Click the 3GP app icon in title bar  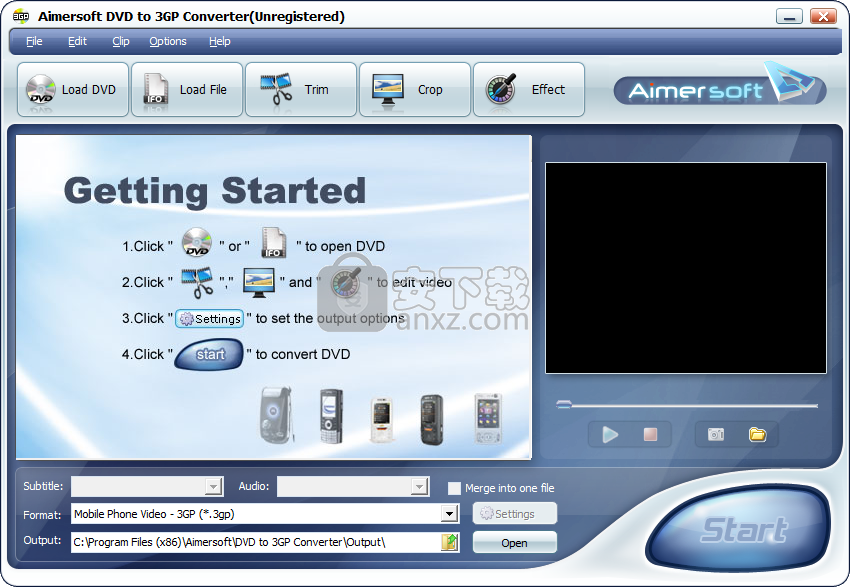[x=21, y=17]
